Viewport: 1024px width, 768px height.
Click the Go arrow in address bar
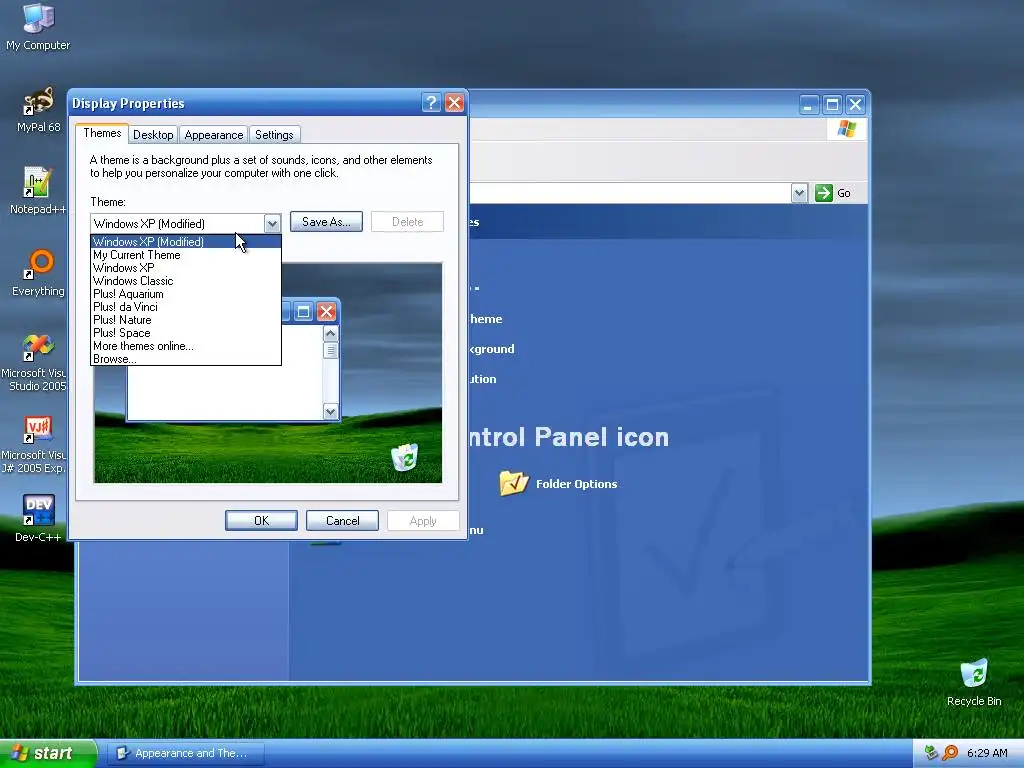point(824,193)
